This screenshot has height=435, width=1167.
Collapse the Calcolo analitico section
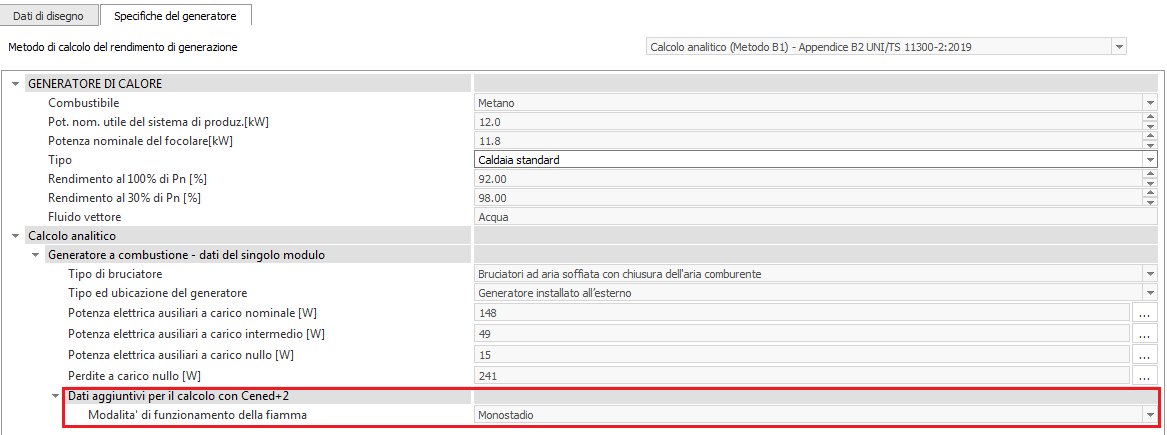pyautogui.click(x=15, y=236)
